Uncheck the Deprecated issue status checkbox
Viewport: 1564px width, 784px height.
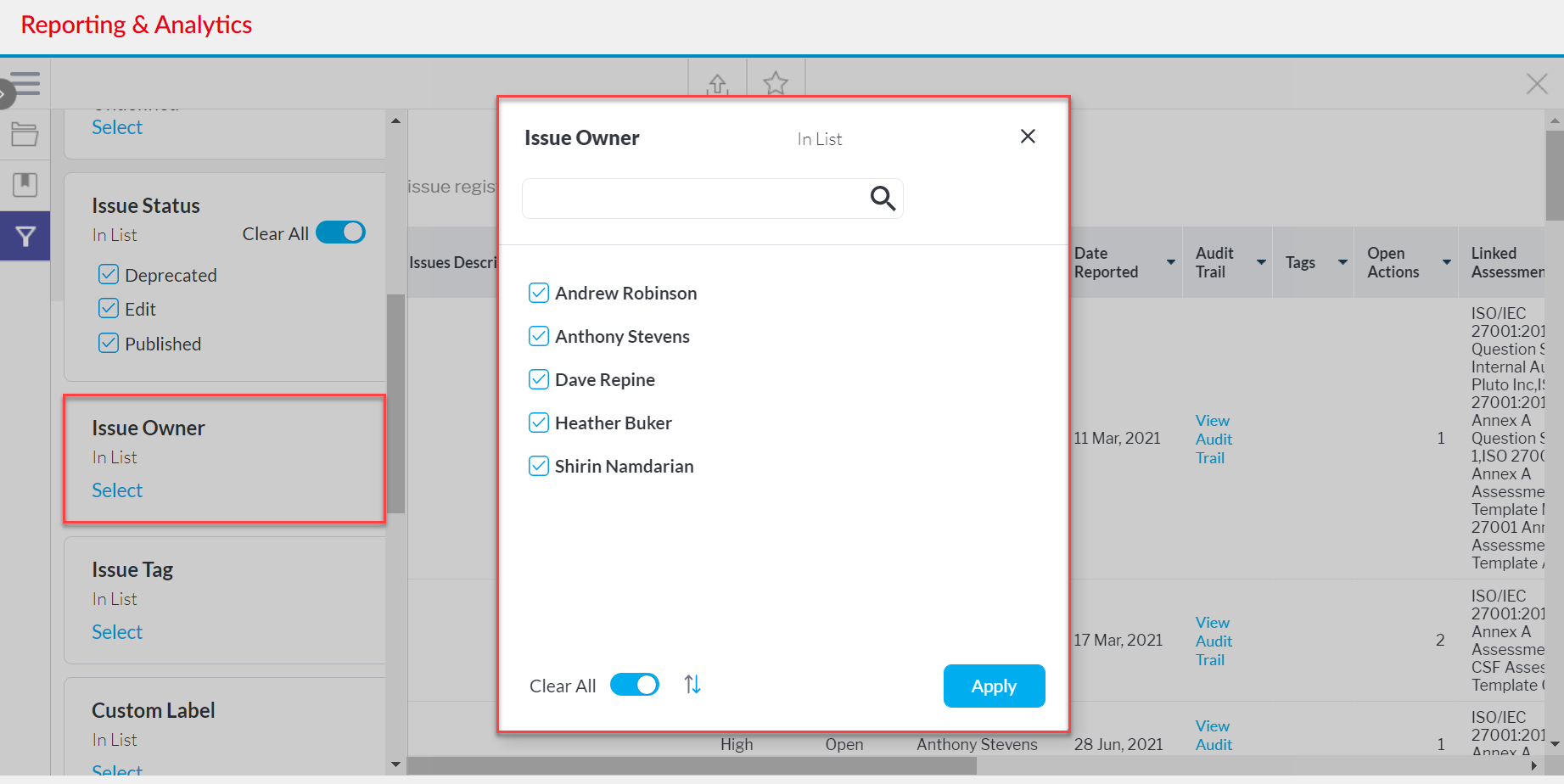(x=108, y=273)
